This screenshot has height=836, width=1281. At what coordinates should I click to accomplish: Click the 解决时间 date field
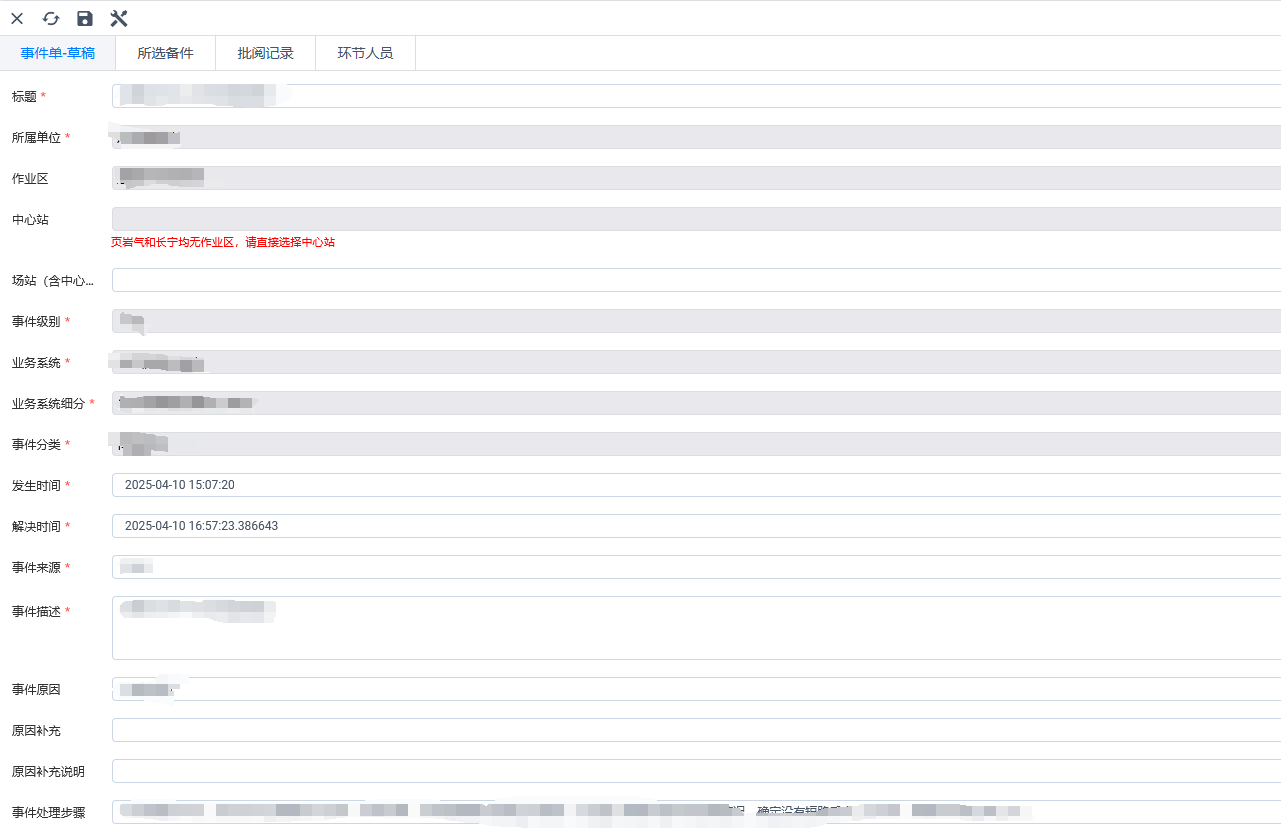696,526
